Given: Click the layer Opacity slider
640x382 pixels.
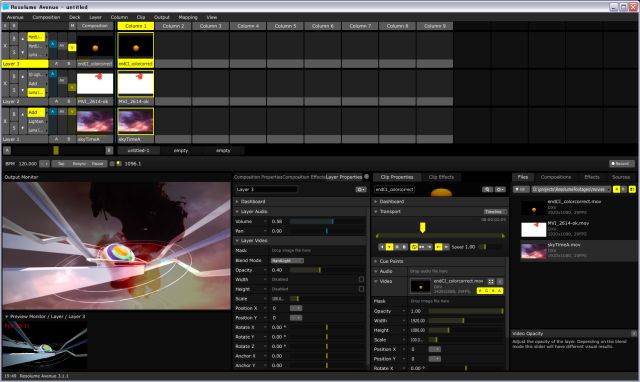Looking at the screenshot, I should (x=327, y=270).
